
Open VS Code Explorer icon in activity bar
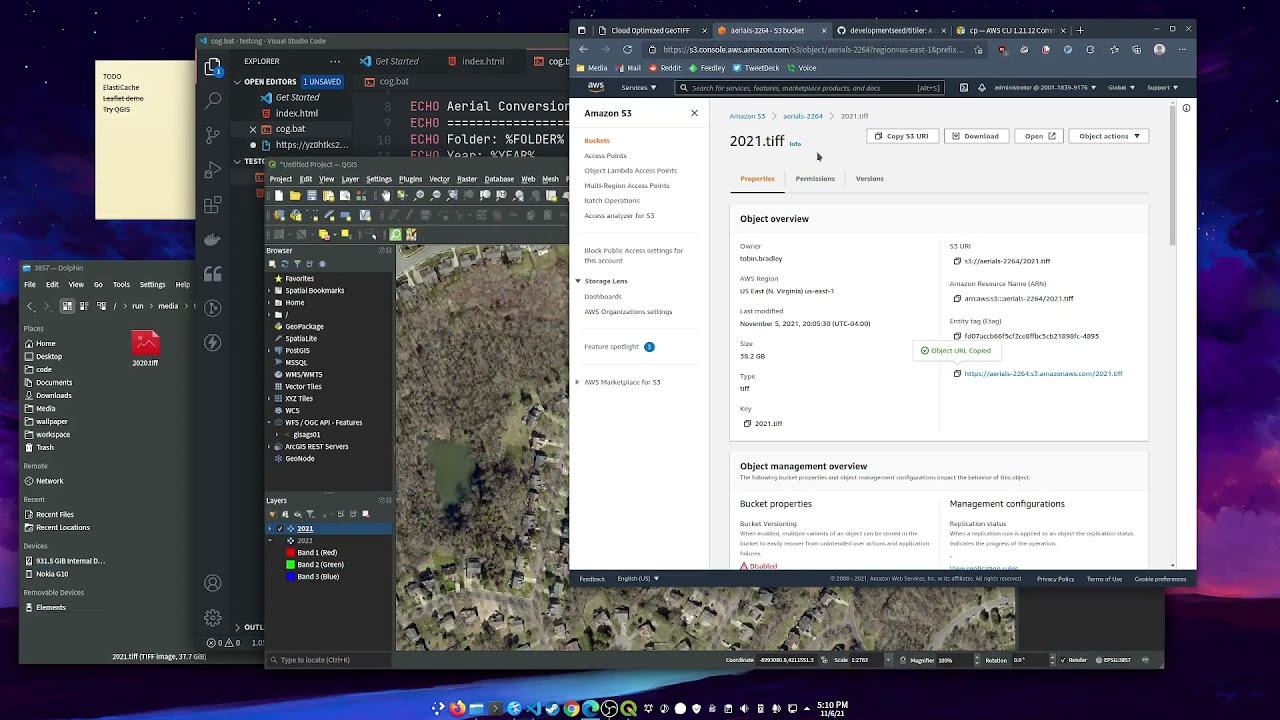pos(212,68)
